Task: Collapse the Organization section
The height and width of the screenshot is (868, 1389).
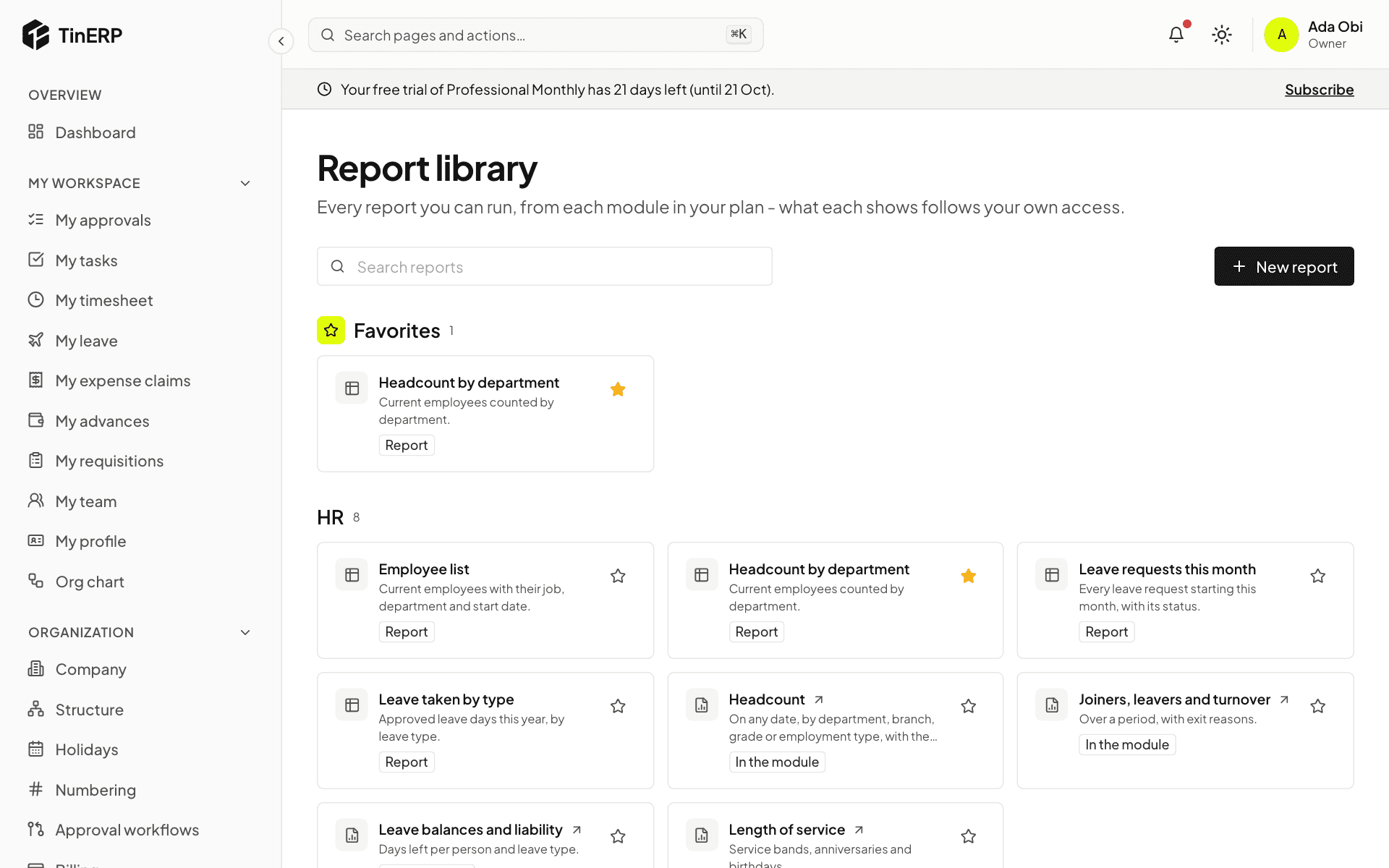Action: tap(245, 633)
